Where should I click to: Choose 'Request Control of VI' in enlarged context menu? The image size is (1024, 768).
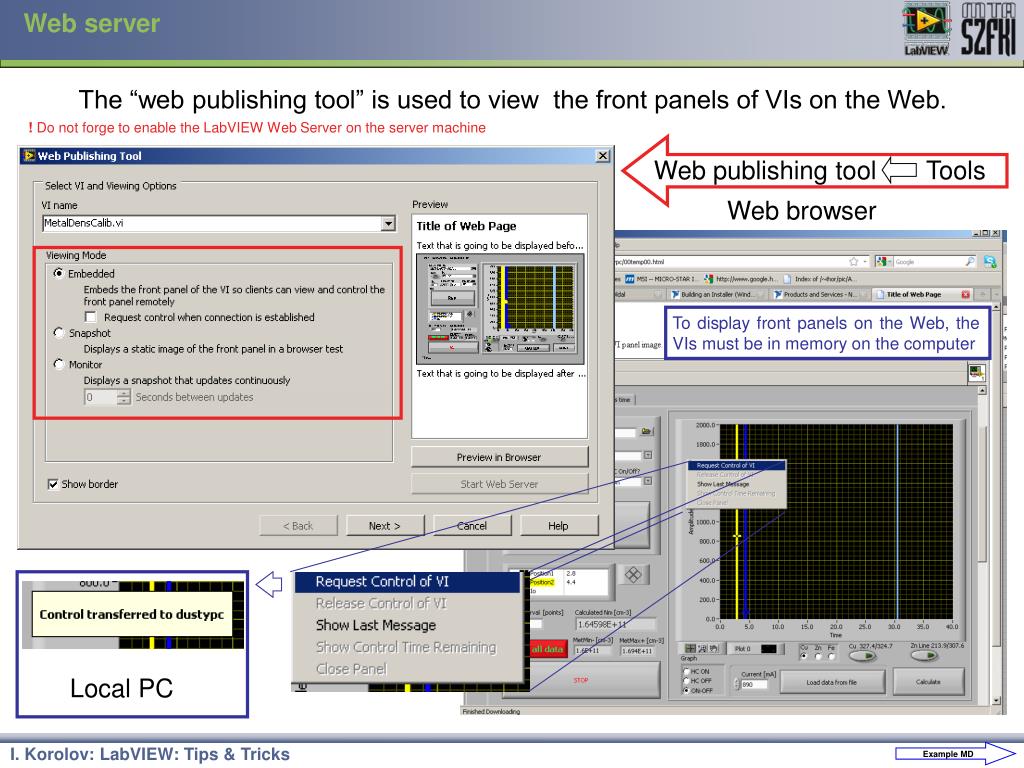(406, 582)
